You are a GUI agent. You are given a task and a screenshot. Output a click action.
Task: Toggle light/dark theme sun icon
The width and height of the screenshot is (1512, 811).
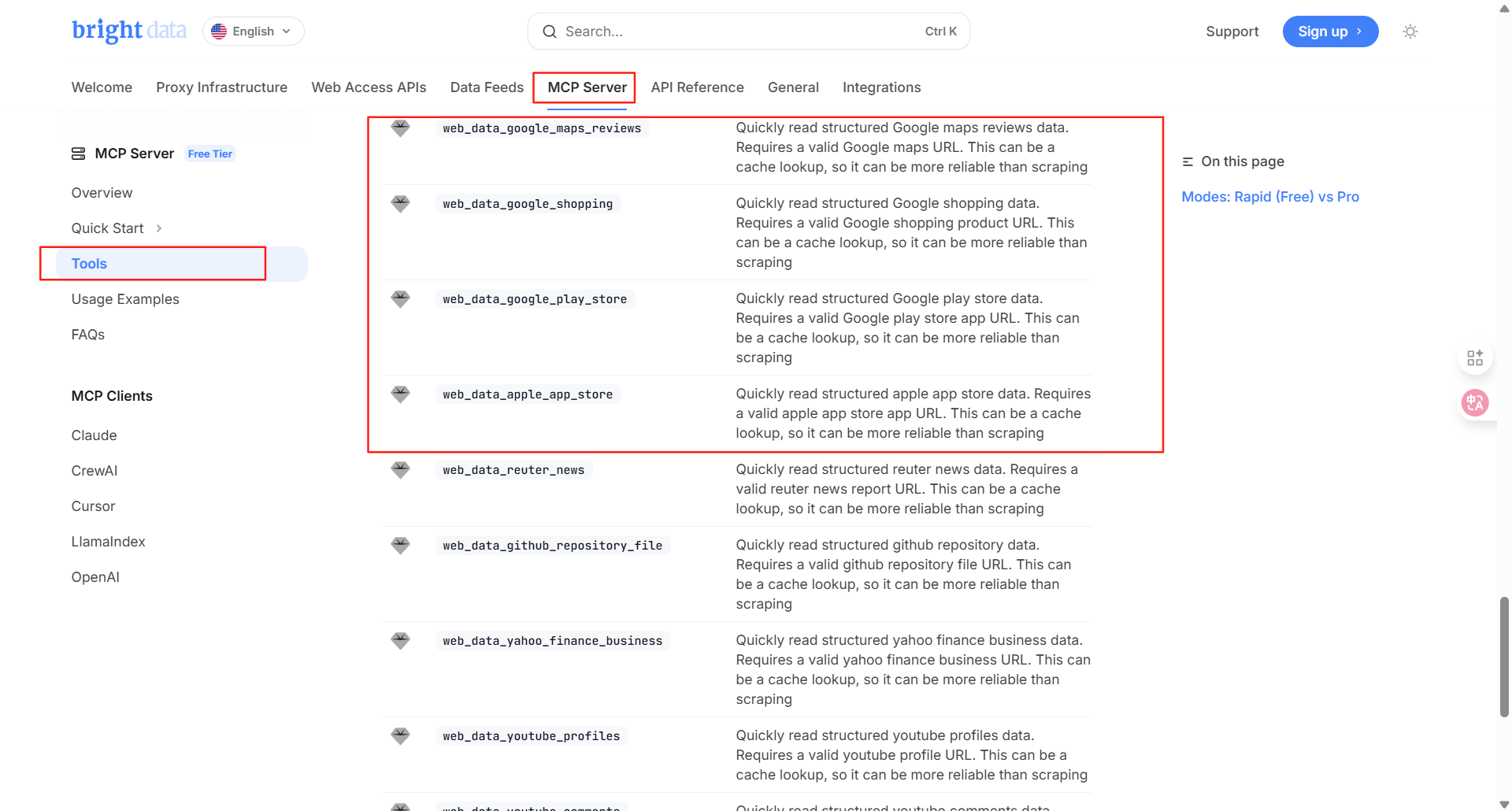(x=1410, y=31)
